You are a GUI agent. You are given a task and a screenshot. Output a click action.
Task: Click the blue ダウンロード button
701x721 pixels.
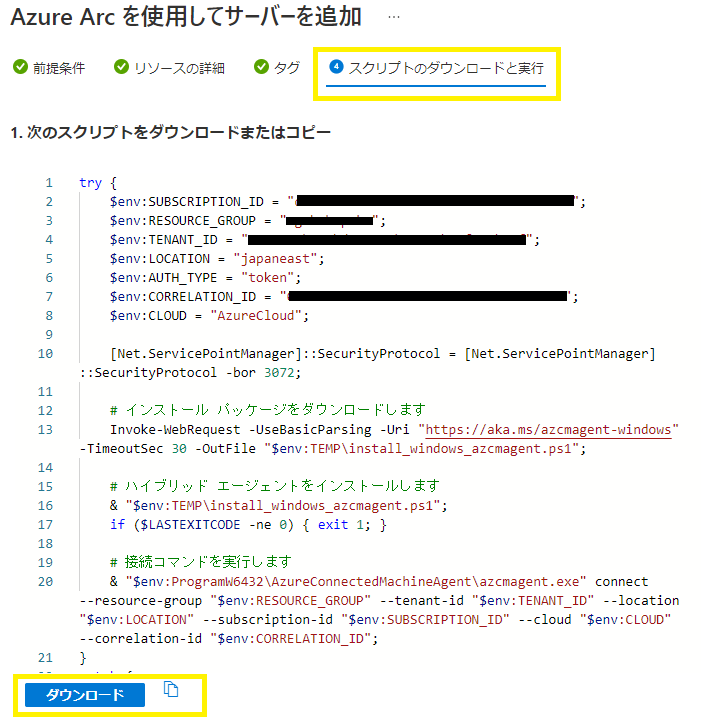coord(85,694)
